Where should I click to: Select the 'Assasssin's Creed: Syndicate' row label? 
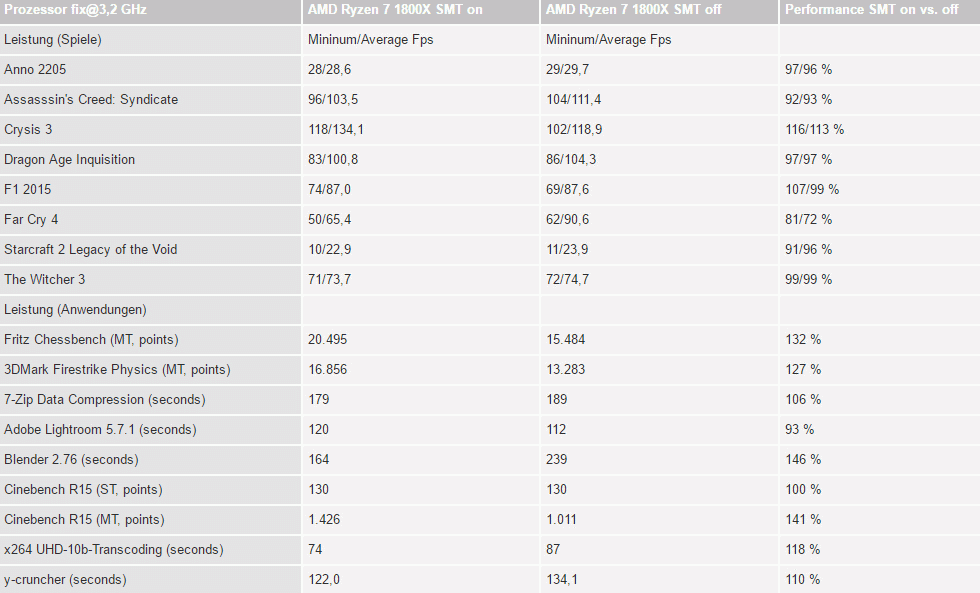pos(91,99)
